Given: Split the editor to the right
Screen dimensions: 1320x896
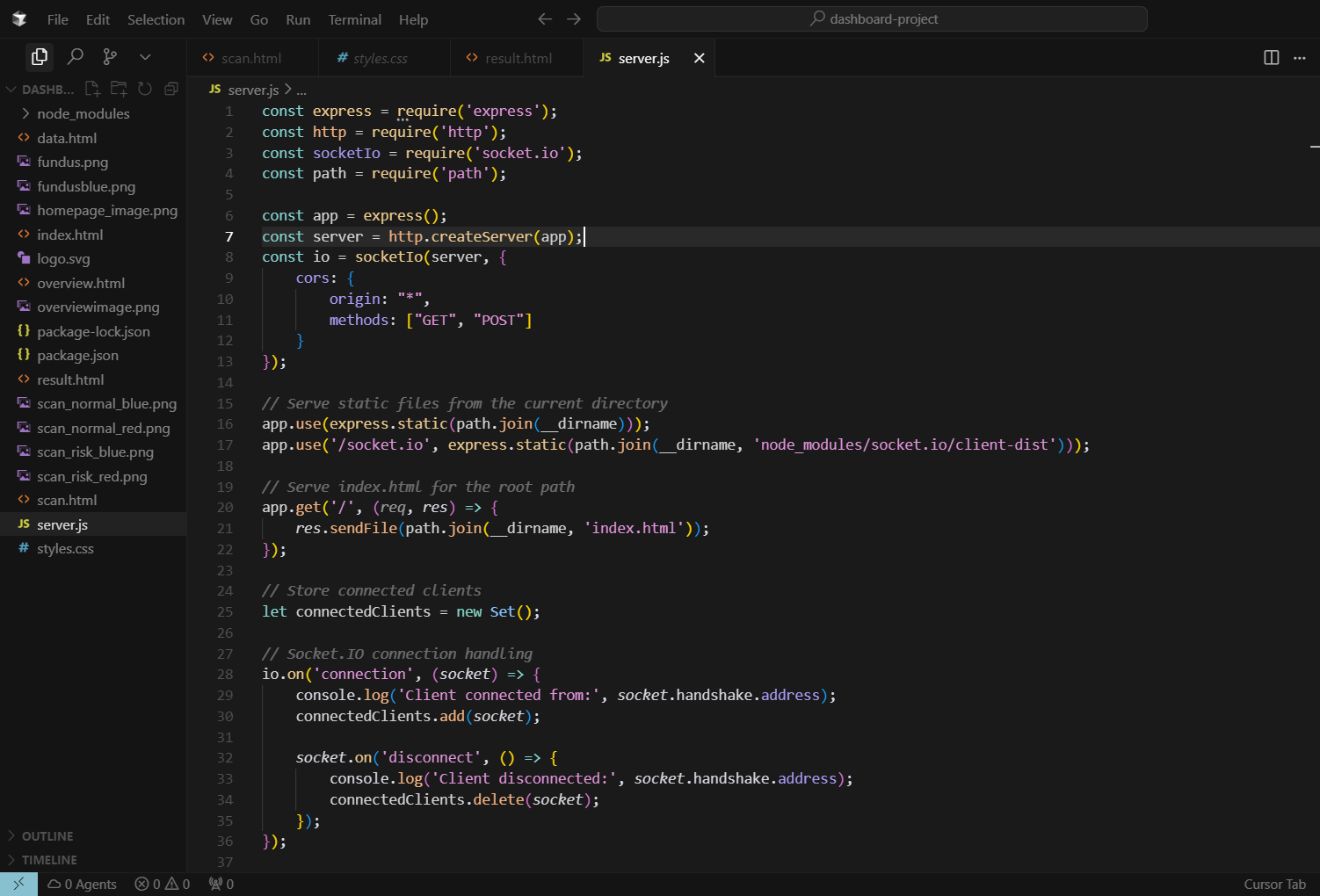Looking at the screenshot, I should [1271, 57].
